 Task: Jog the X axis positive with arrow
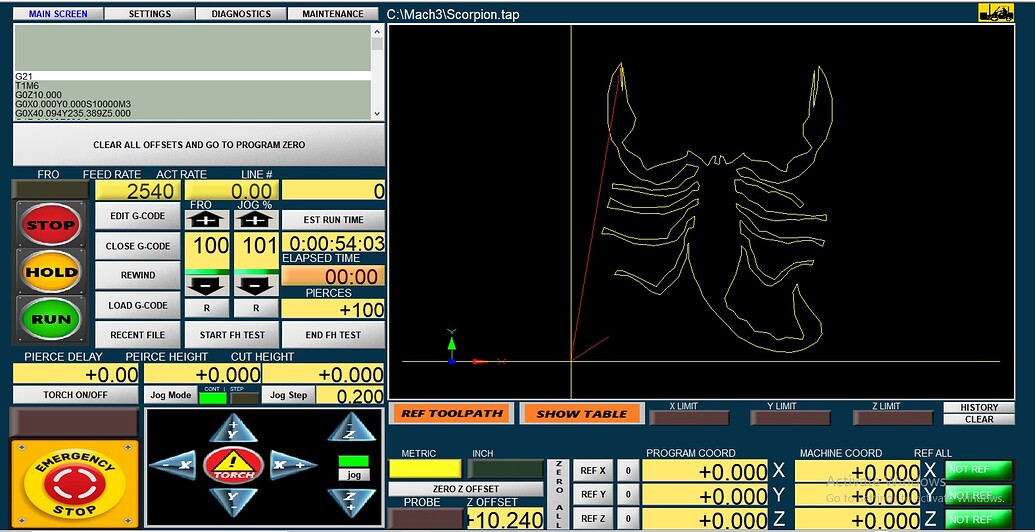pos(292,465)
